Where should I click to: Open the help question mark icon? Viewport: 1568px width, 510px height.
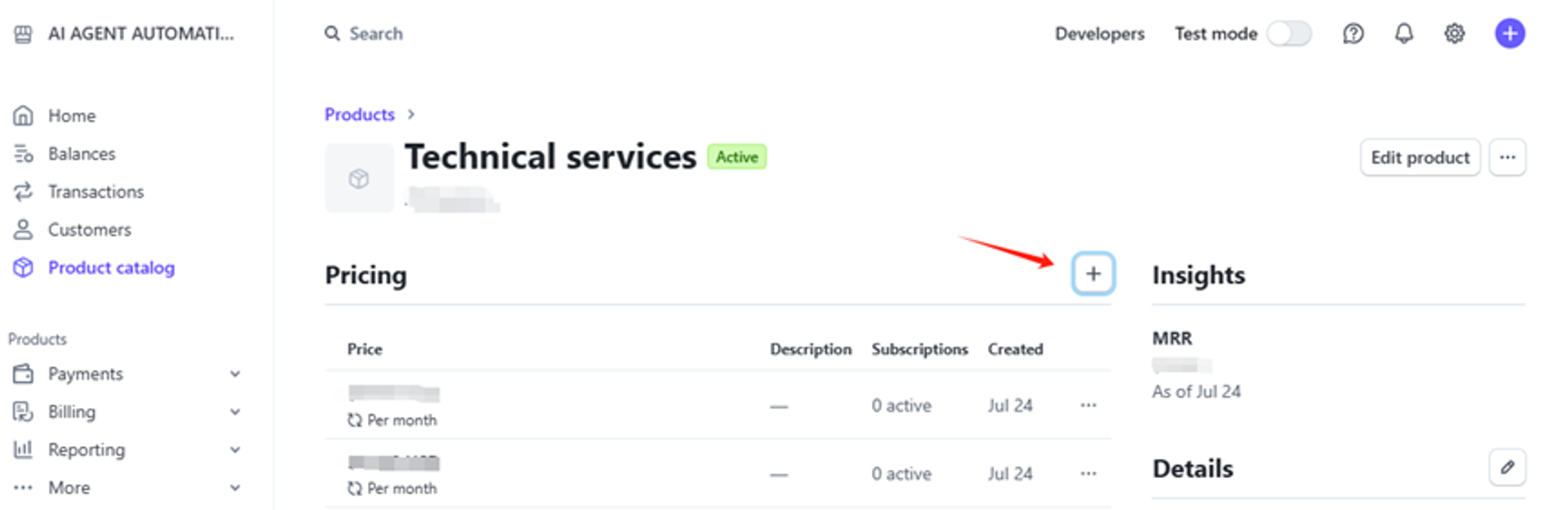click(1353, 34)
